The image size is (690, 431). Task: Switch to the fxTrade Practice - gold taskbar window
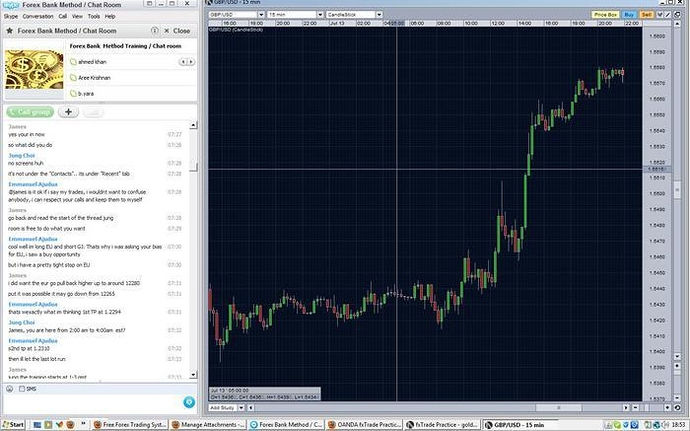click(442, 425)
